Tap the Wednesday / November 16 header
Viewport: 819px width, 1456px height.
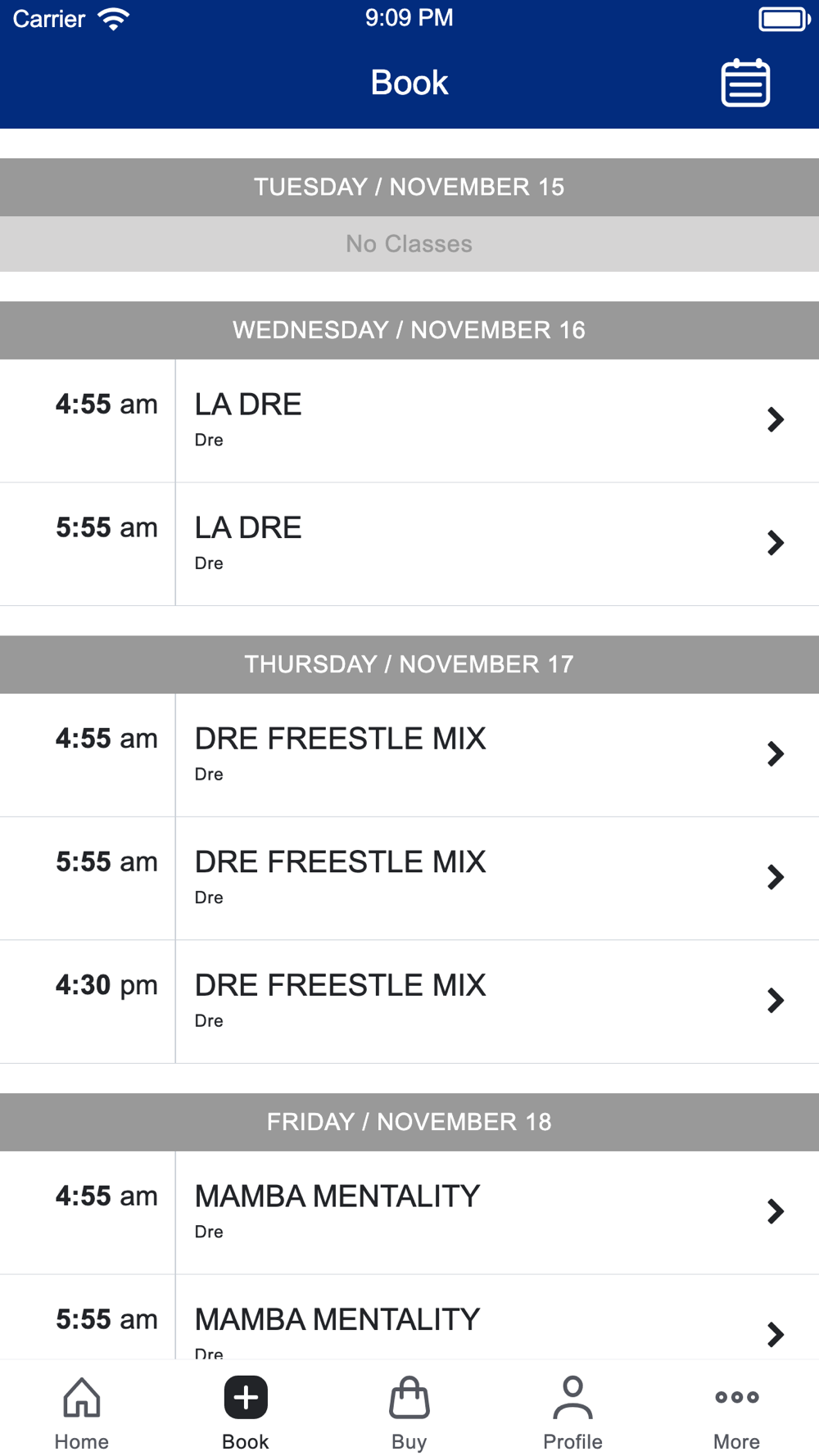(x=409, y=330)
